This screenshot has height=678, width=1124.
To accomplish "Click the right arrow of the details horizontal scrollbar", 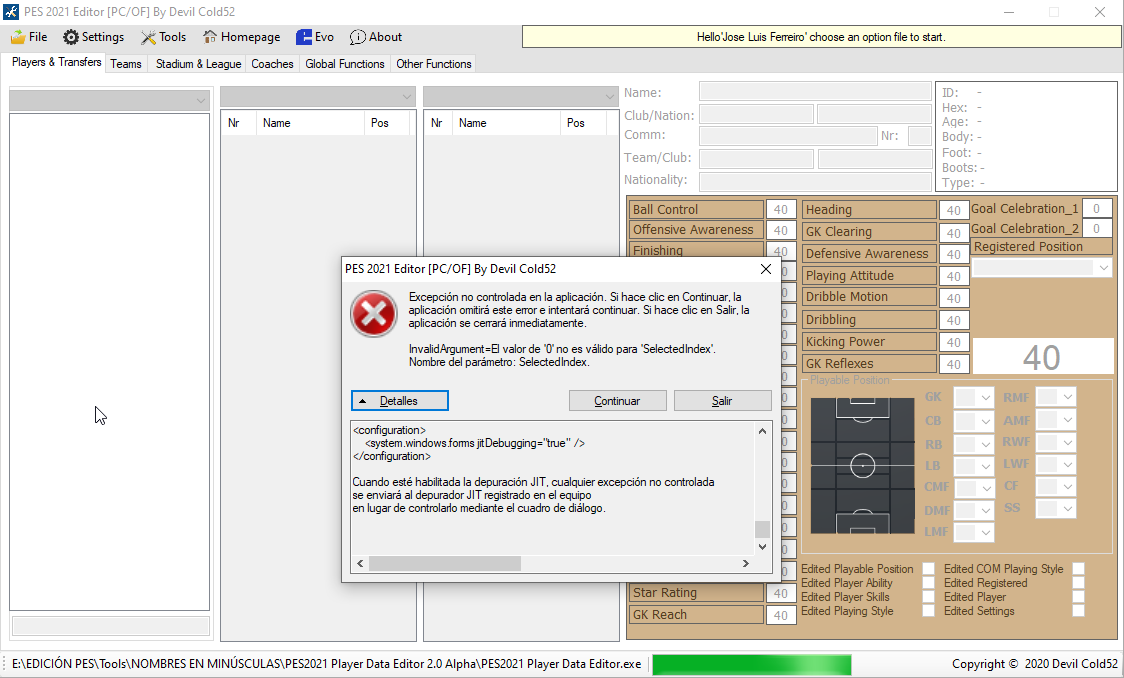I will [746, 563].
